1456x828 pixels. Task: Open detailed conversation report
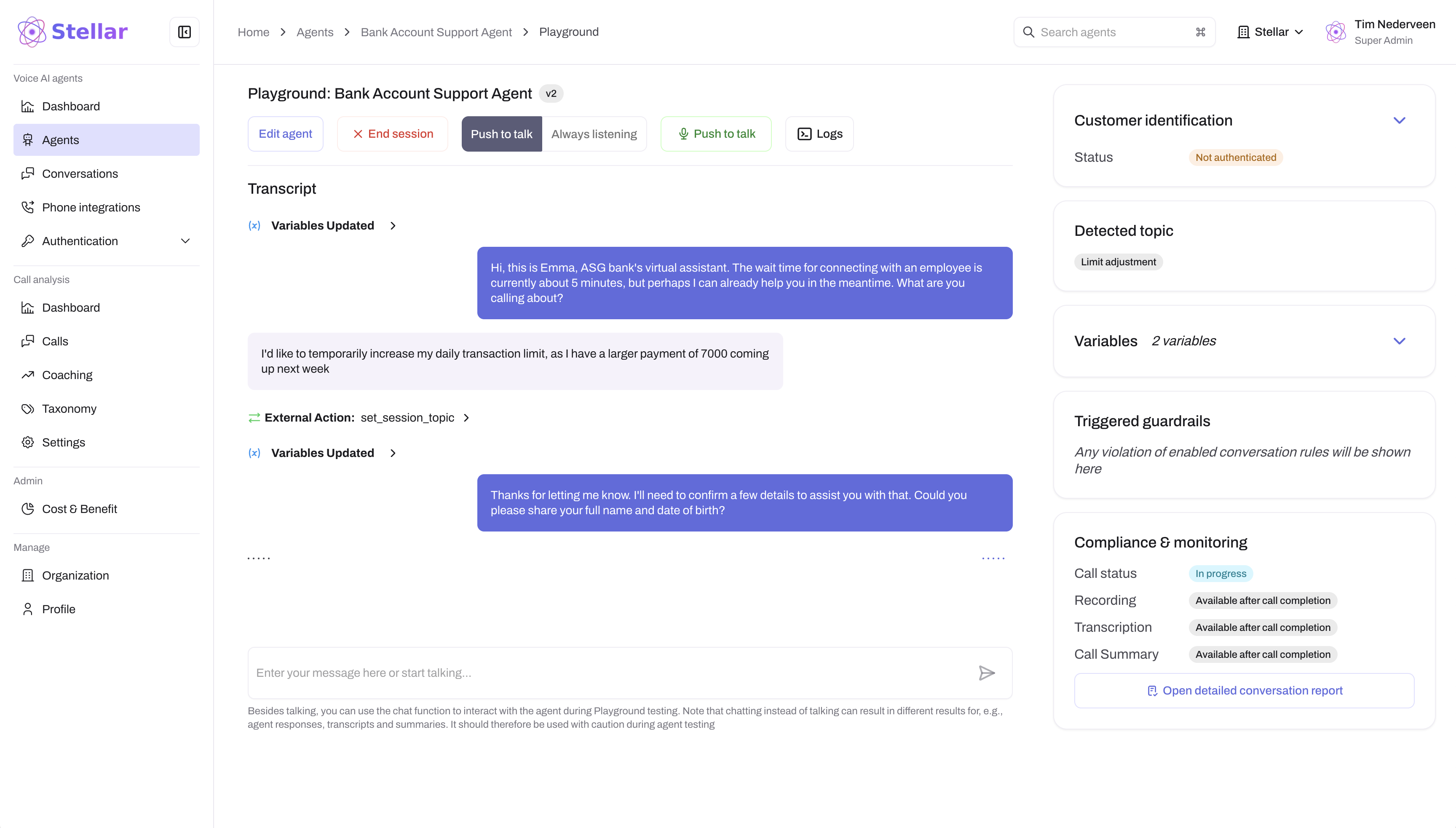[1244, 690]
